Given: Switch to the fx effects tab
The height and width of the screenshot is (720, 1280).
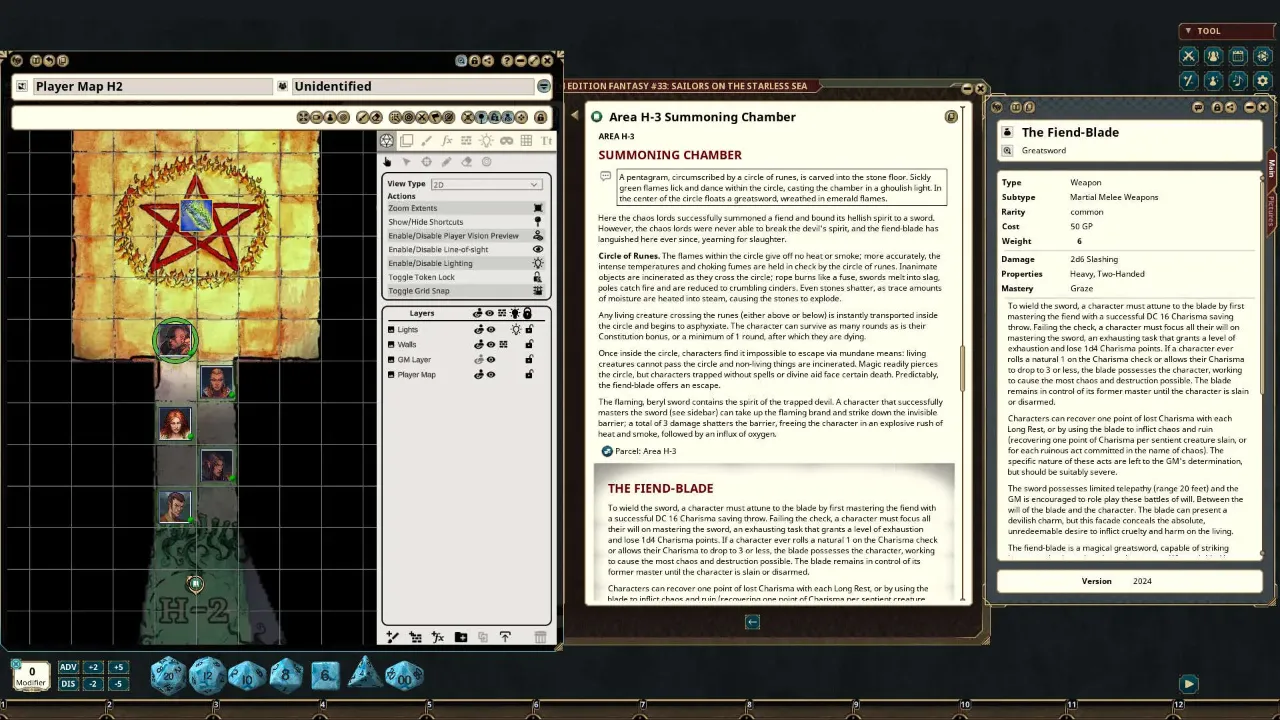Looking at the screenshot, I should click(447, 141).
